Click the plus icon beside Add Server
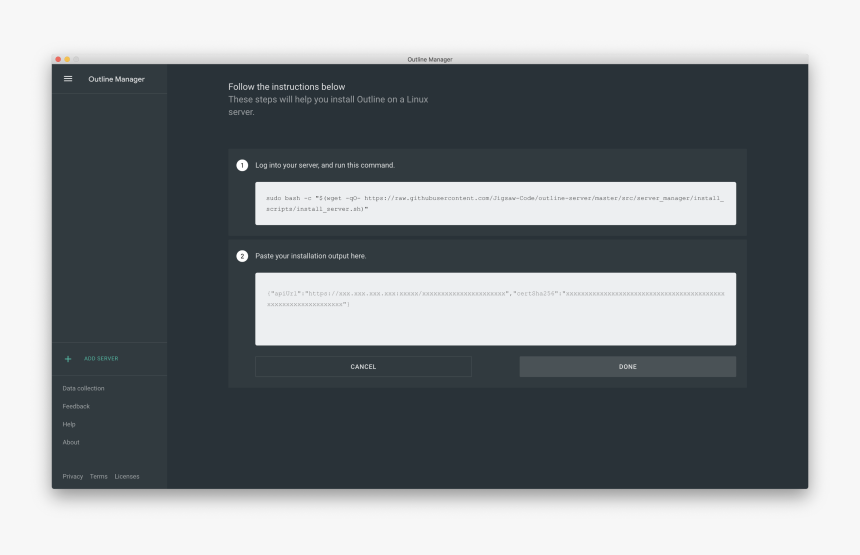This screenshot has width=860, height=555. click(x=68, y=359)
